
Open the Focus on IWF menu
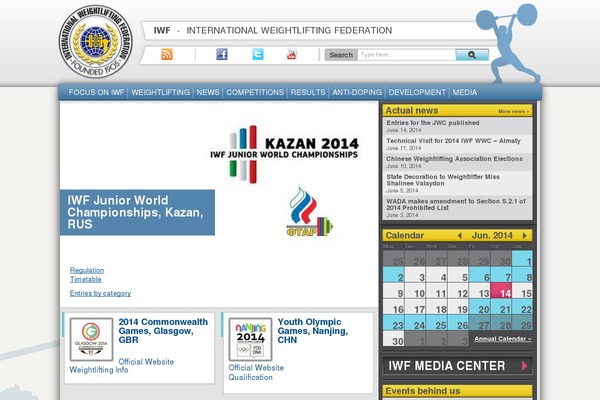tap(96, 92)
